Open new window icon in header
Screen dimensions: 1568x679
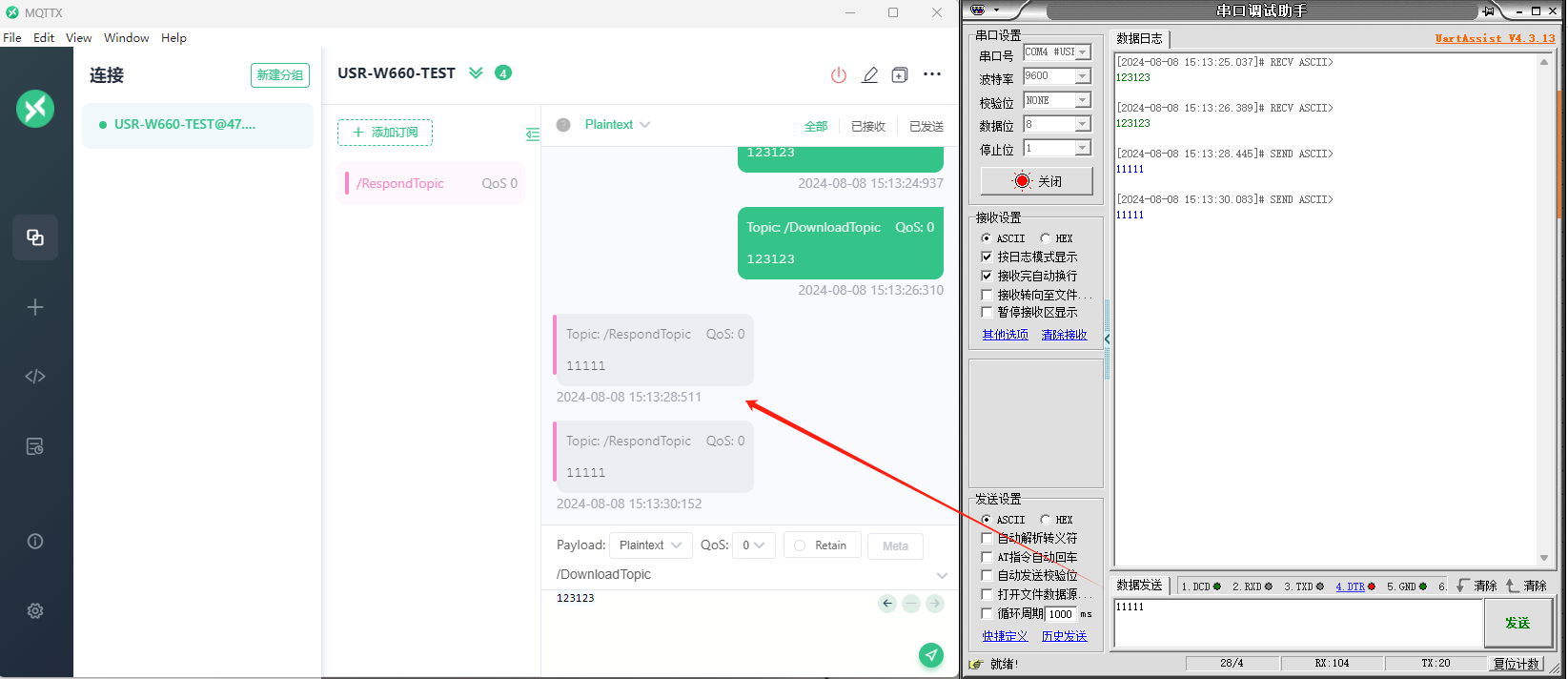(x=899, y=75)
